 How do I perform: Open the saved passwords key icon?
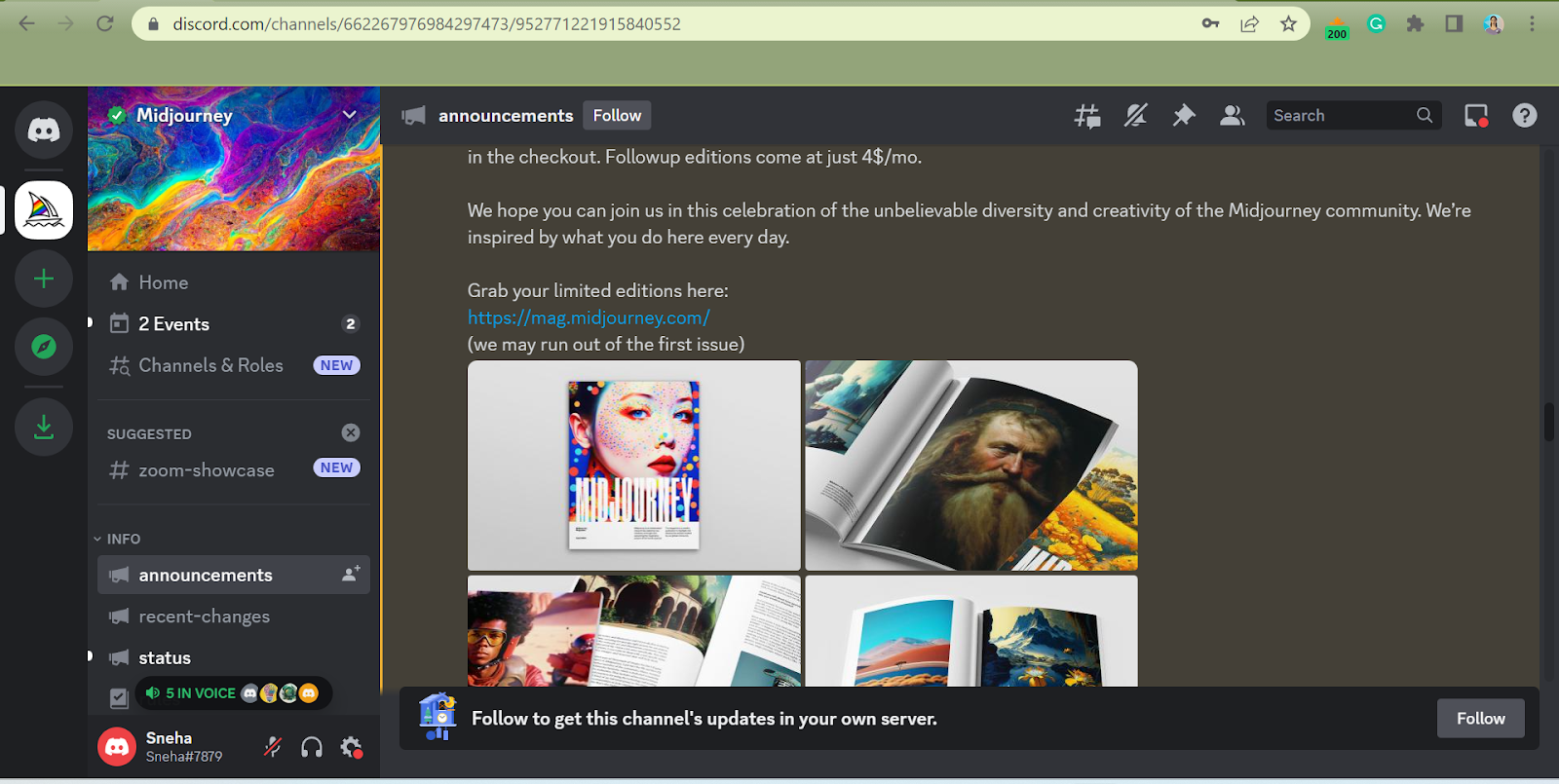(1210, 23)
